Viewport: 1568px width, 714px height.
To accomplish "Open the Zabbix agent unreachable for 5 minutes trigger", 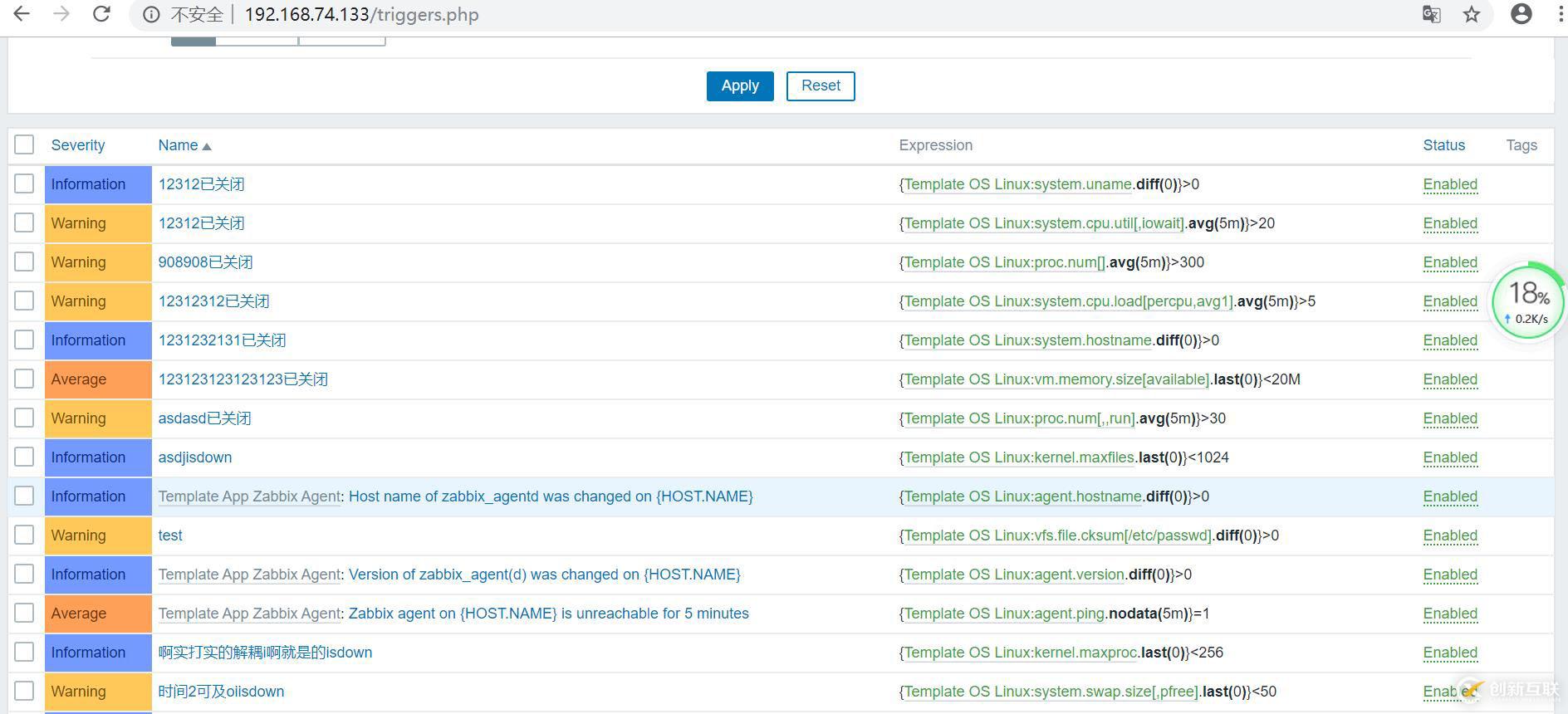I will coord(549,614).
